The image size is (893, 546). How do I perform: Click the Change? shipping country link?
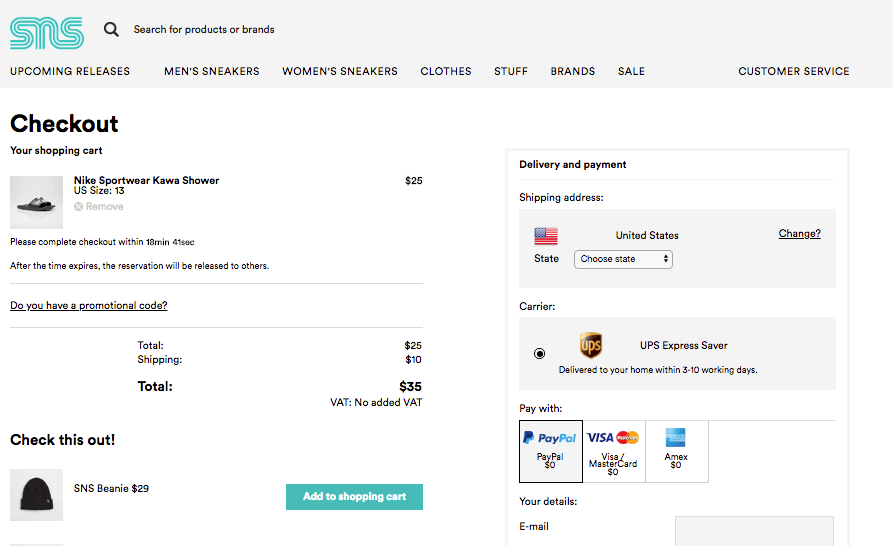pyautogui.click(x=799, y=234)
